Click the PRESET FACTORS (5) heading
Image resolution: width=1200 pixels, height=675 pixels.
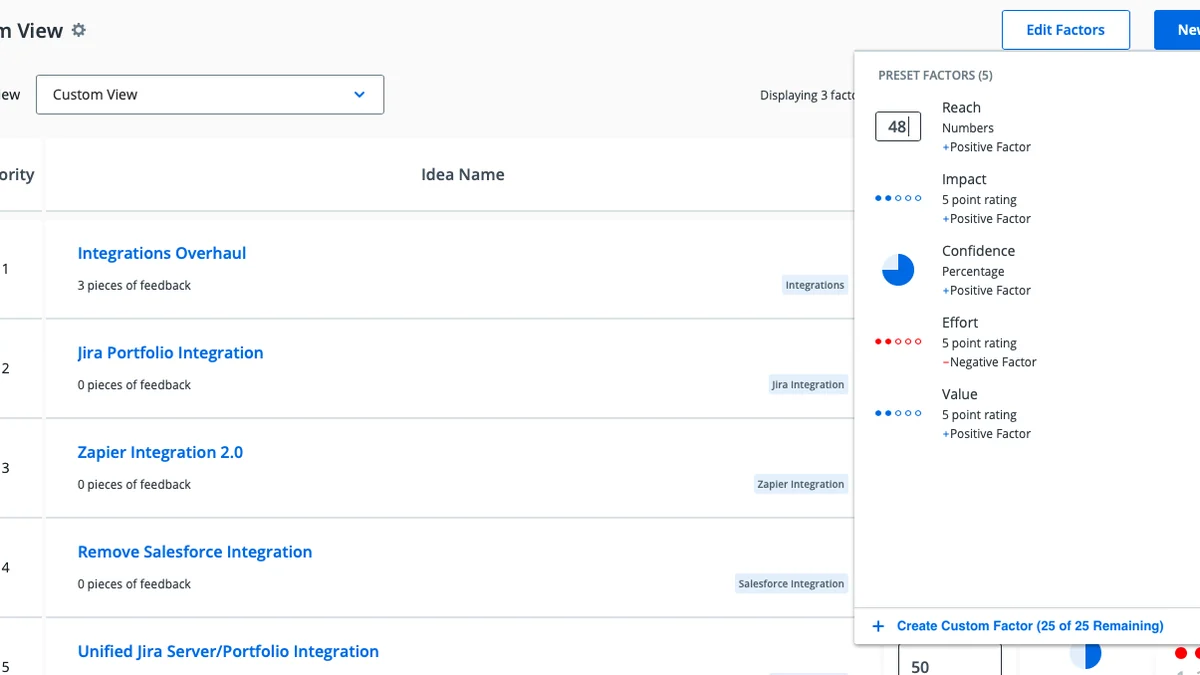935,75
